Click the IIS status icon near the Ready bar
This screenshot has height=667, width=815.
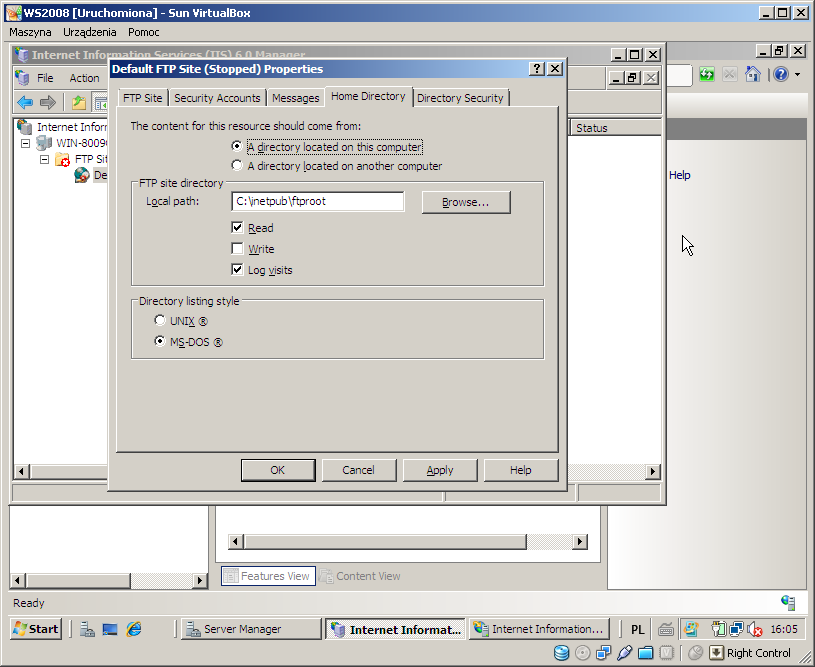788,603
